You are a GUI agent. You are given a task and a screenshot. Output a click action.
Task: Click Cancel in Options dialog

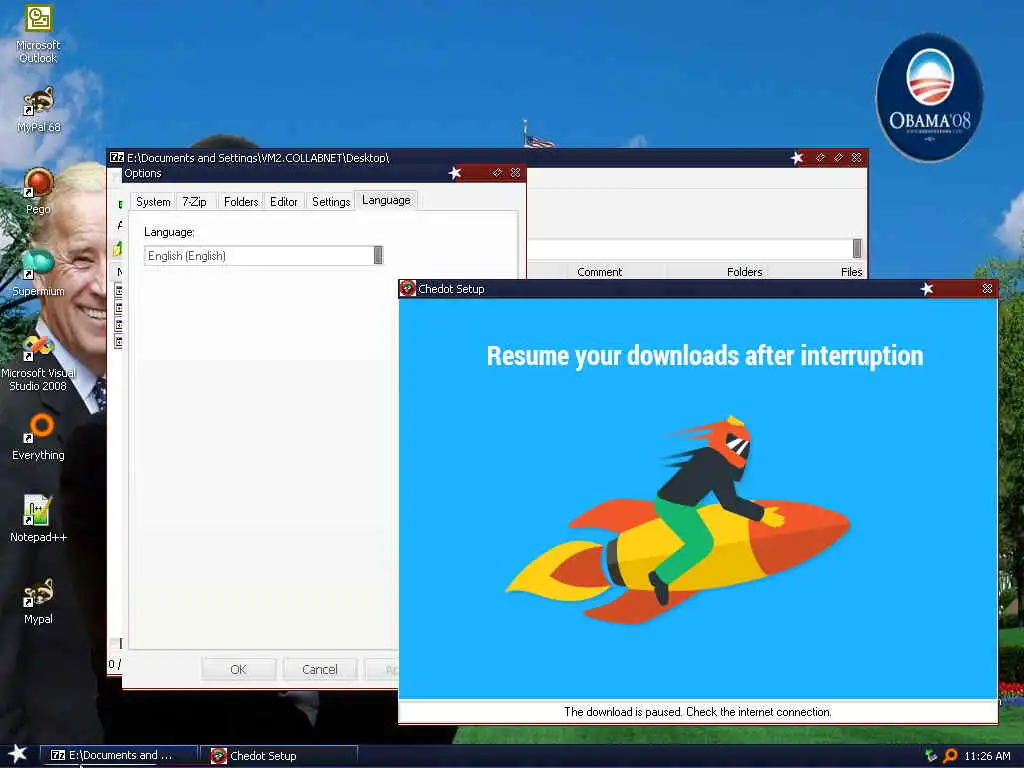[x=320, y=669]
